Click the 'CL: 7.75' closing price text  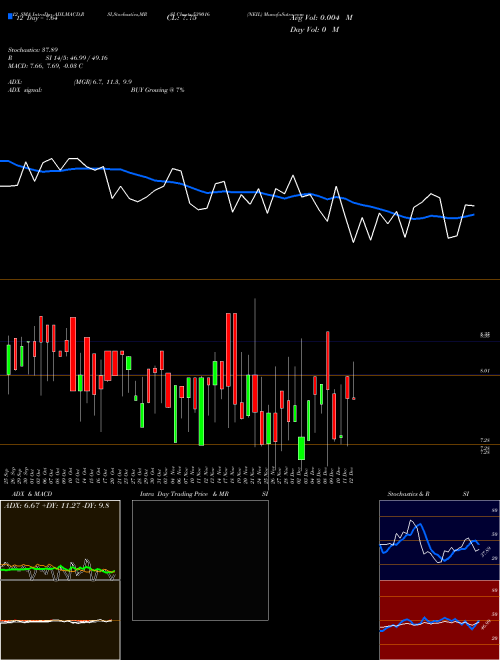tap(182, 18)
